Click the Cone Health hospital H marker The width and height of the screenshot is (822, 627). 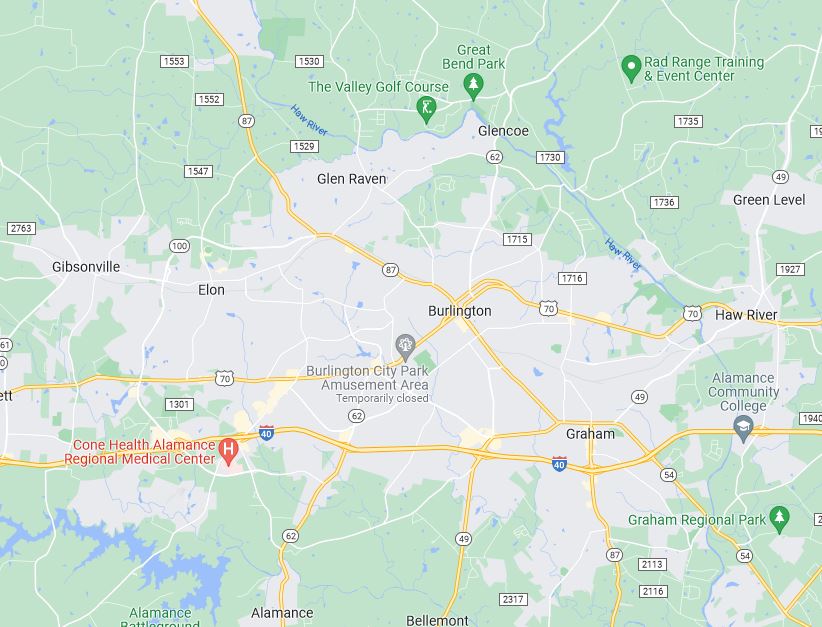click(229, 451)
